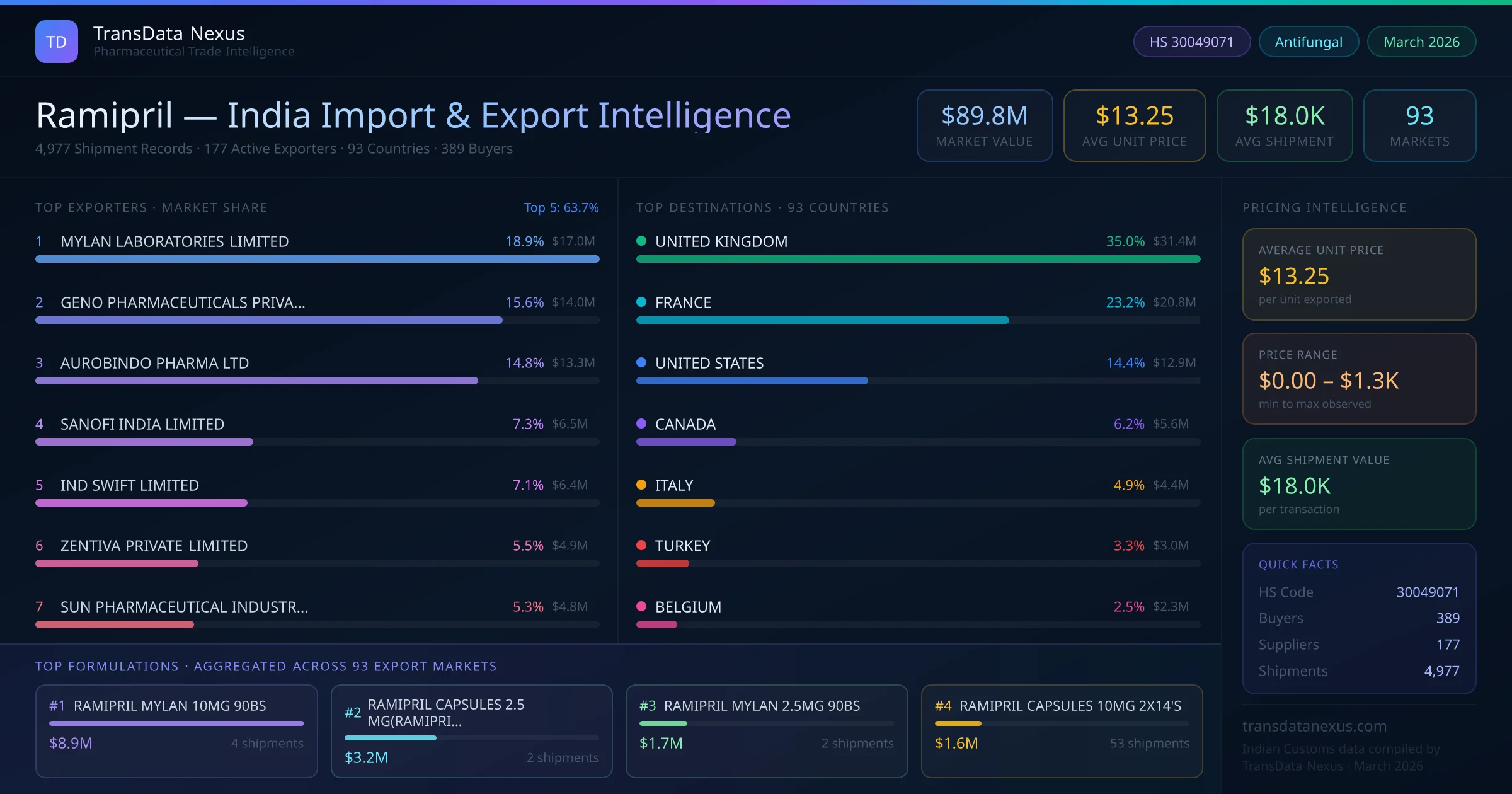Select the HS 30049071 tag pill
The width and height of the screenshot is (1512, 794).
pos(1191,42)
